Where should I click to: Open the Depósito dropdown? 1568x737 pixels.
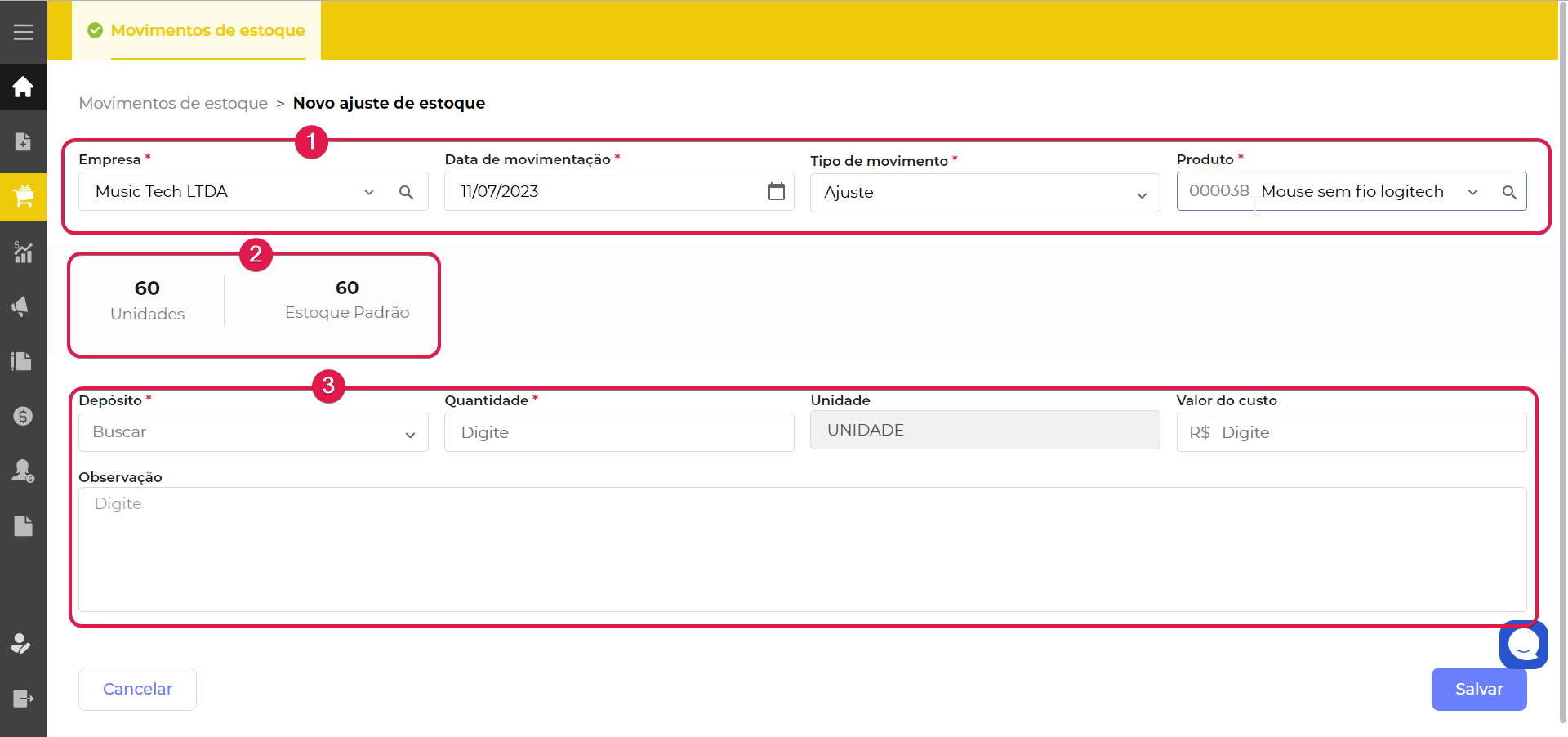point(253,432)
